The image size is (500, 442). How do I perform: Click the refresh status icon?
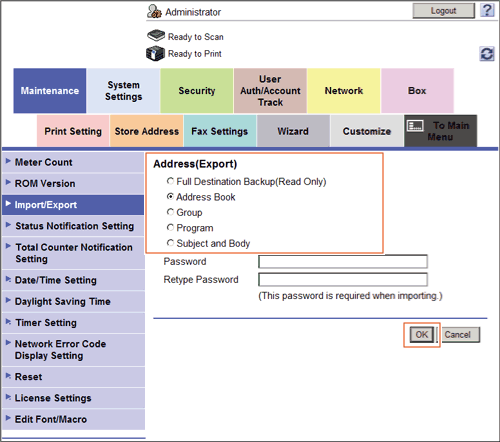(x=487, y=54)
